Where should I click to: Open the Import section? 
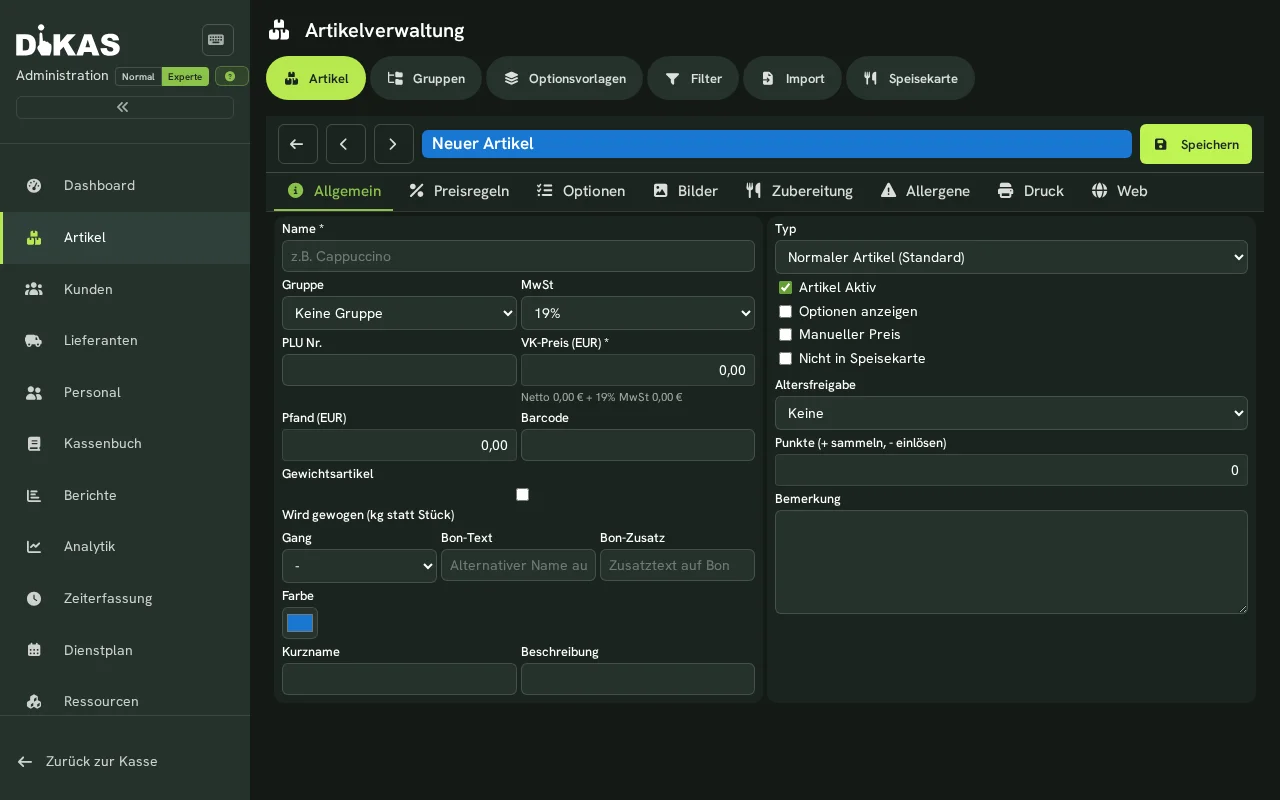792,78
